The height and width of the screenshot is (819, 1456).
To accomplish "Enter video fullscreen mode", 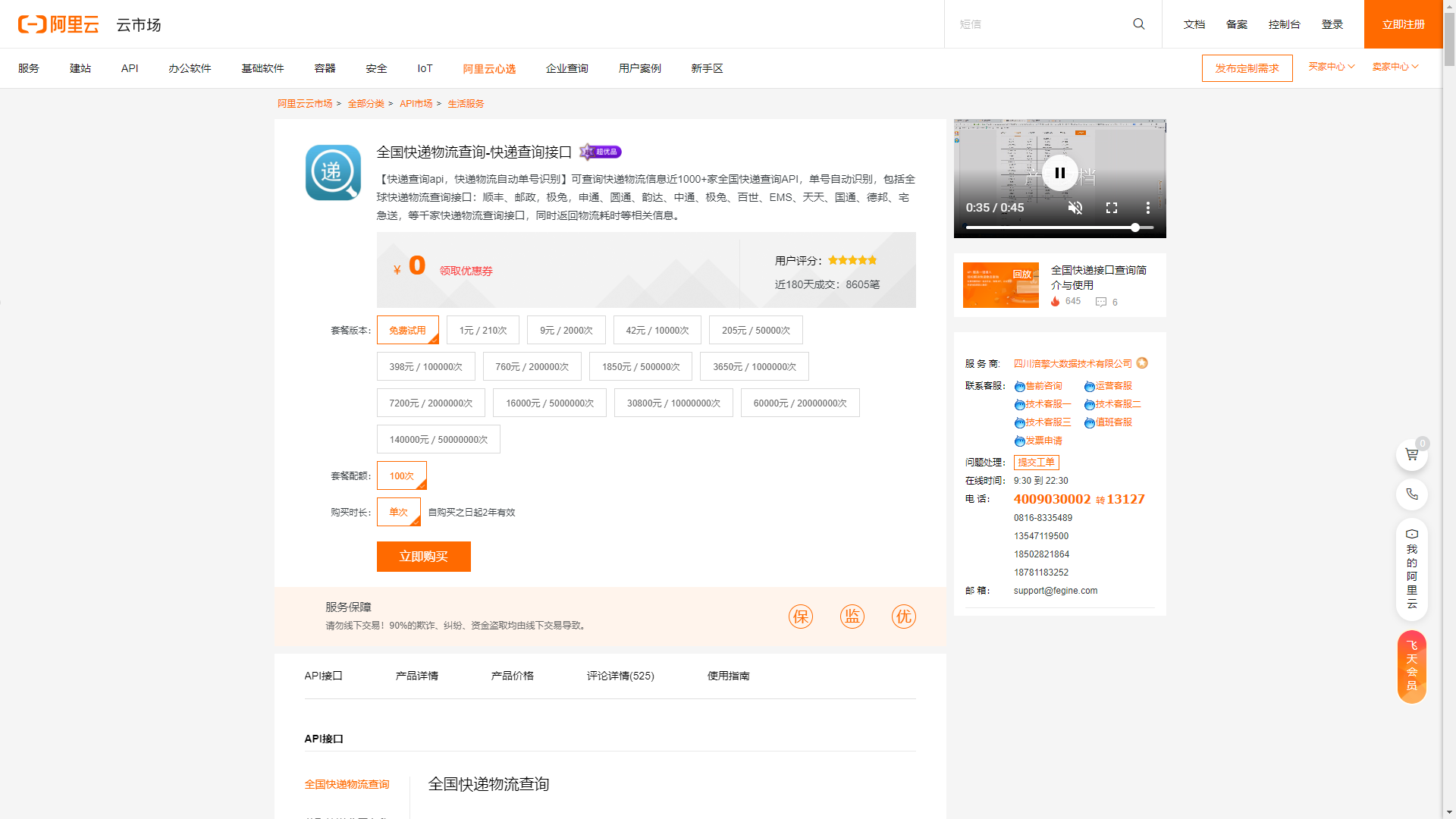I will [x=1112, y=208].
